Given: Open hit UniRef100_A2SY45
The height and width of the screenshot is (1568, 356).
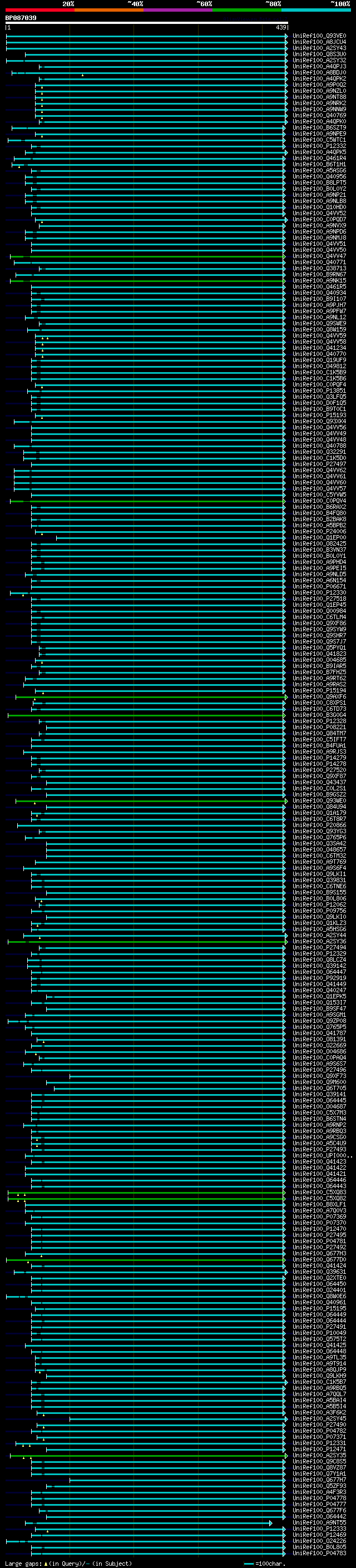Looking at the screenshot, I should point(319,1418).
